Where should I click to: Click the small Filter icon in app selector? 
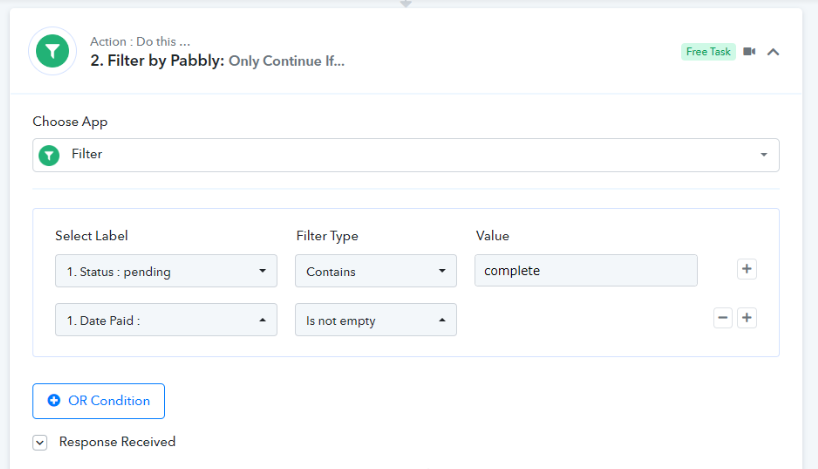pos(49,155)
